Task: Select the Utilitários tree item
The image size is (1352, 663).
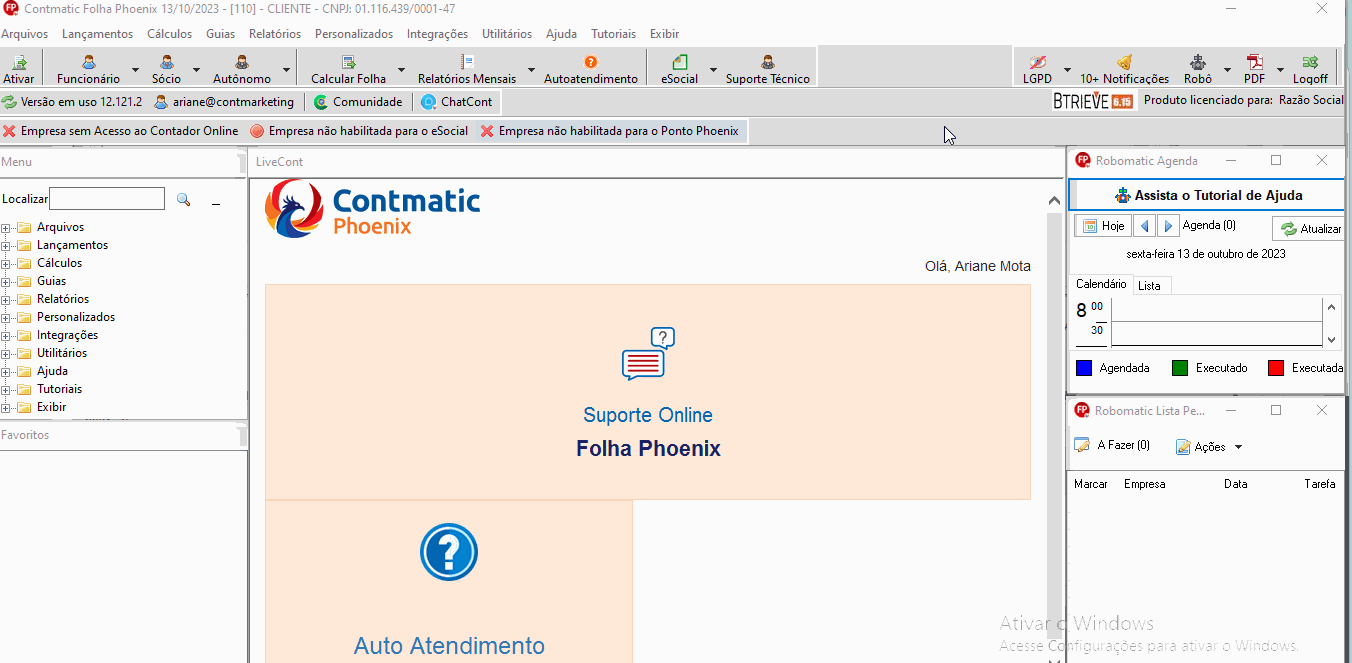Action: point(62,353)
